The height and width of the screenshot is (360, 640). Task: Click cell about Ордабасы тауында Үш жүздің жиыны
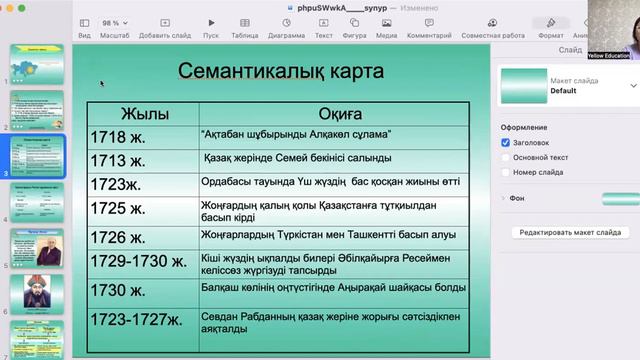click(x=334, y=185)
